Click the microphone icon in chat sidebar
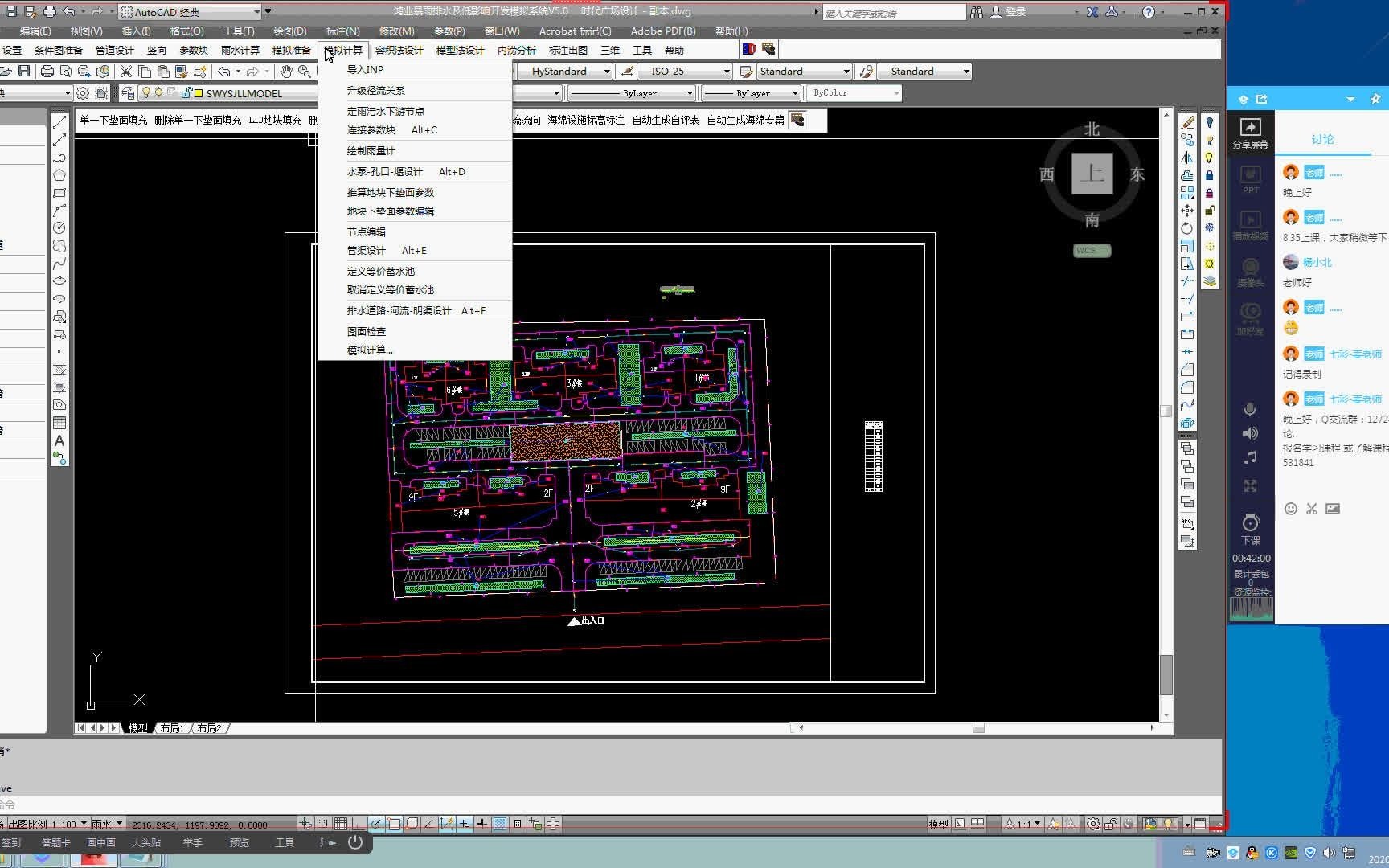The width and height of the screenshot is (1389, 868). coord(1250,410)
